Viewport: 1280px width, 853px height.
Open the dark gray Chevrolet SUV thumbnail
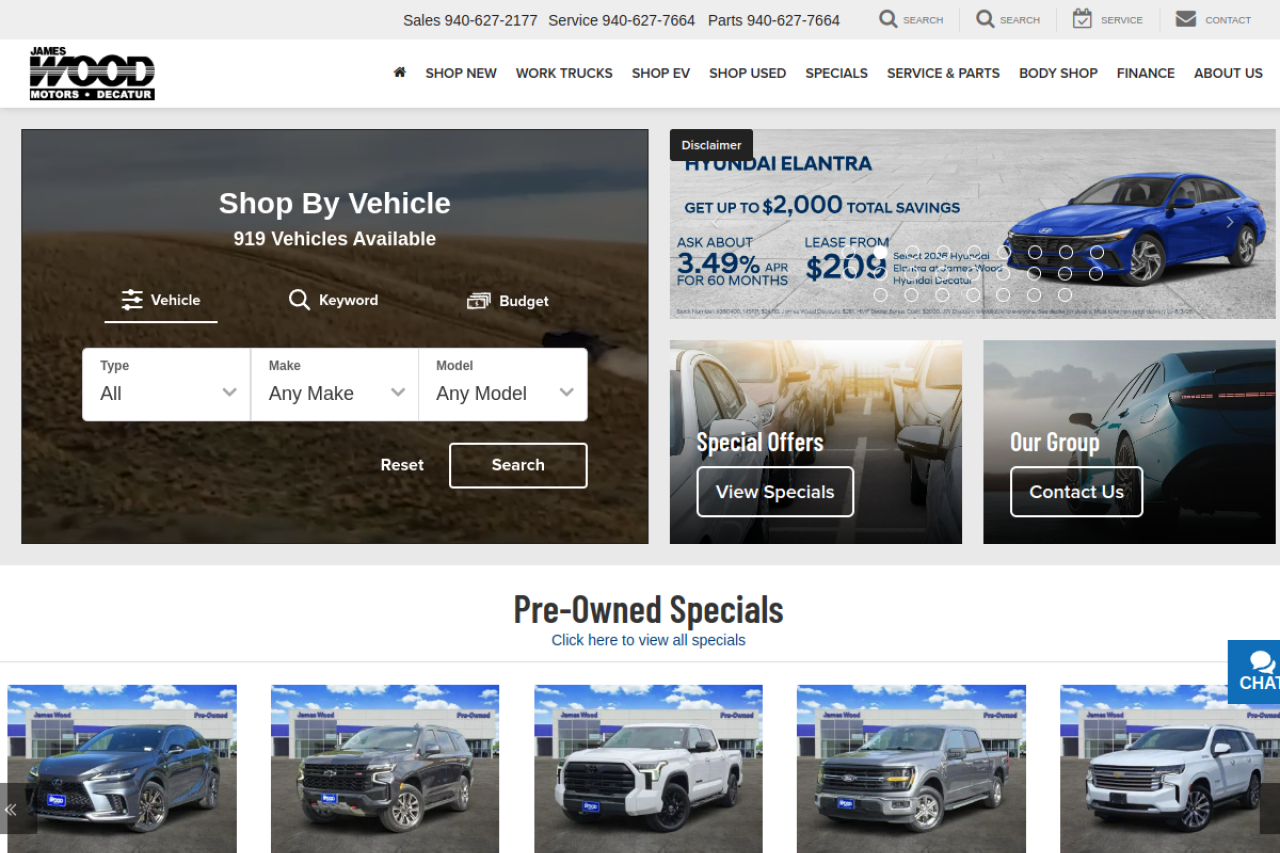[385, 768]
